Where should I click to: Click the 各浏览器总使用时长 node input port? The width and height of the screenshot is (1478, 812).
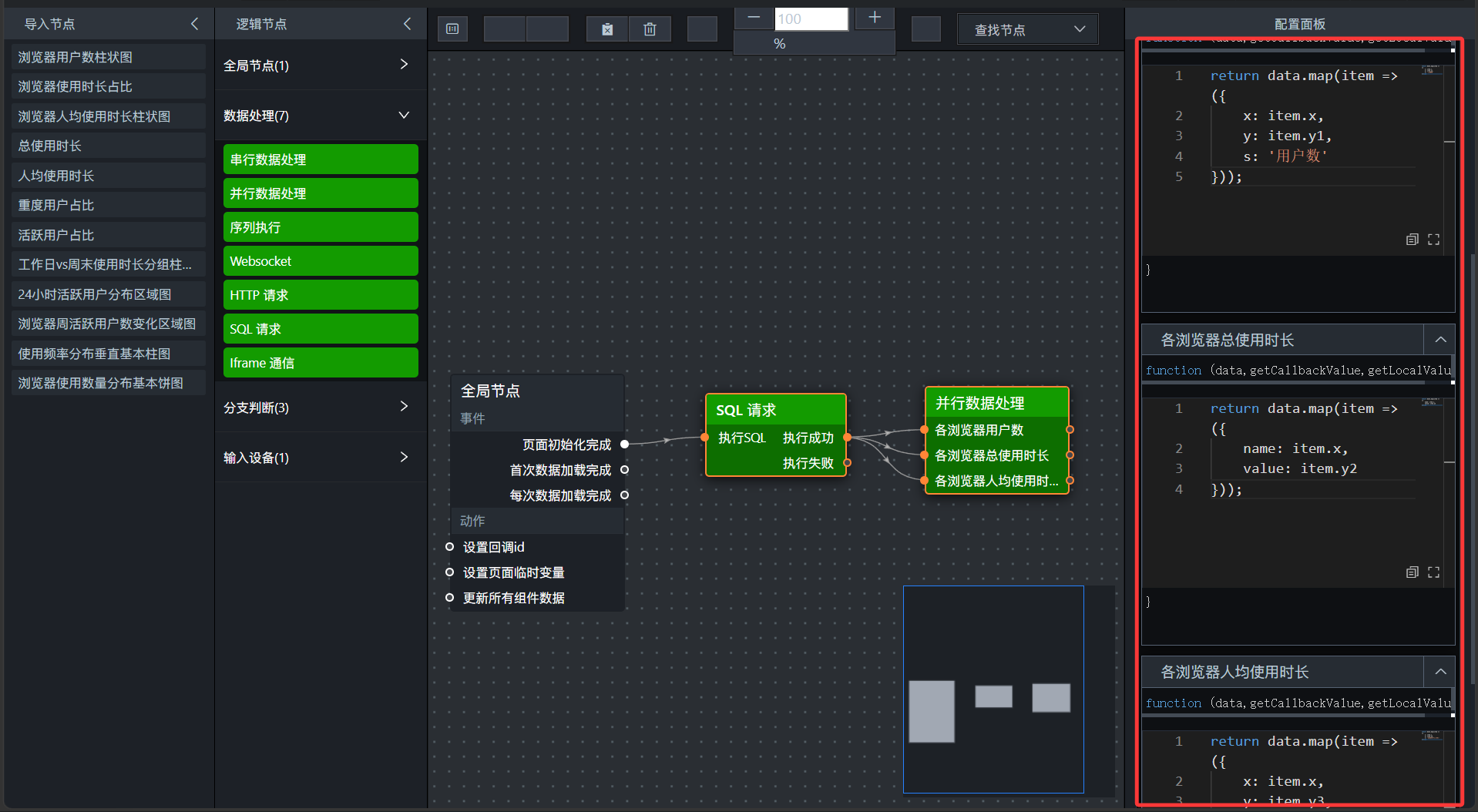click(x=924, y=455)
